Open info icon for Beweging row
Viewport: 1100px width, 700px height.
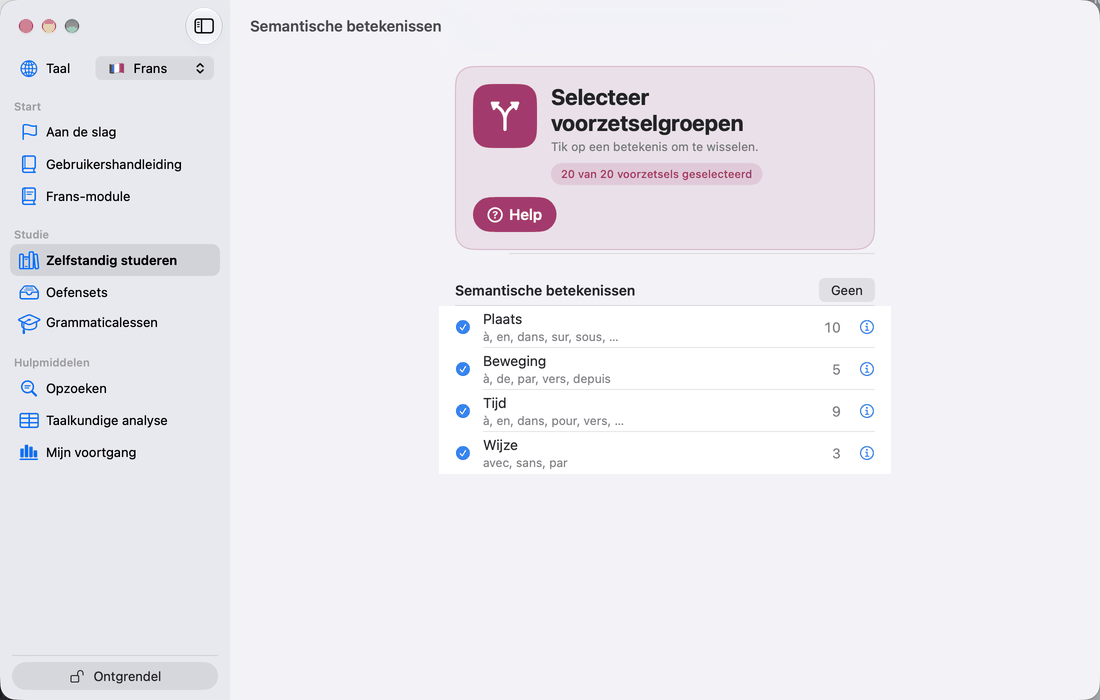(x=866, y=369)
